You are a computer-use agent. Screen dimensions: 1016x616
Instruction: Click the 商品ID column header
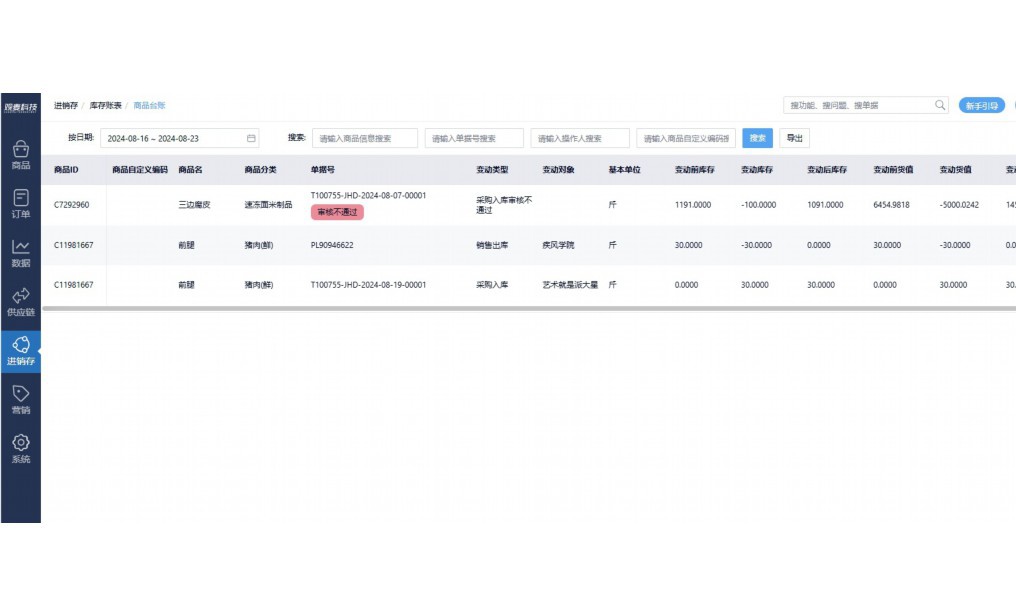[x=66, y=170]
